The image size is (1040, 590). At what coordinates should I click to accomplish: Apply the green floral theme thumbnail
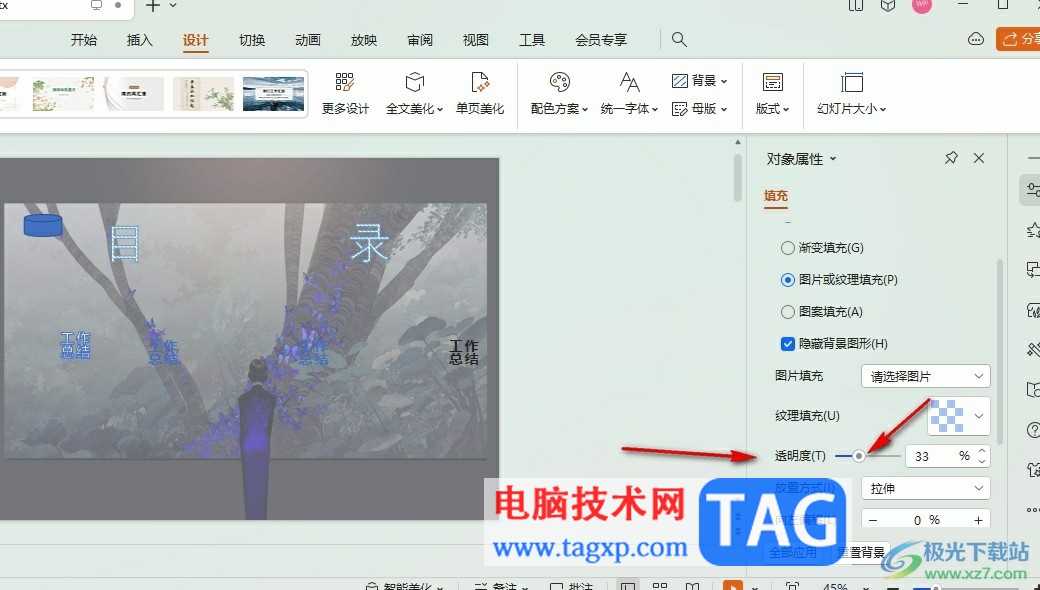pos(63,93)
